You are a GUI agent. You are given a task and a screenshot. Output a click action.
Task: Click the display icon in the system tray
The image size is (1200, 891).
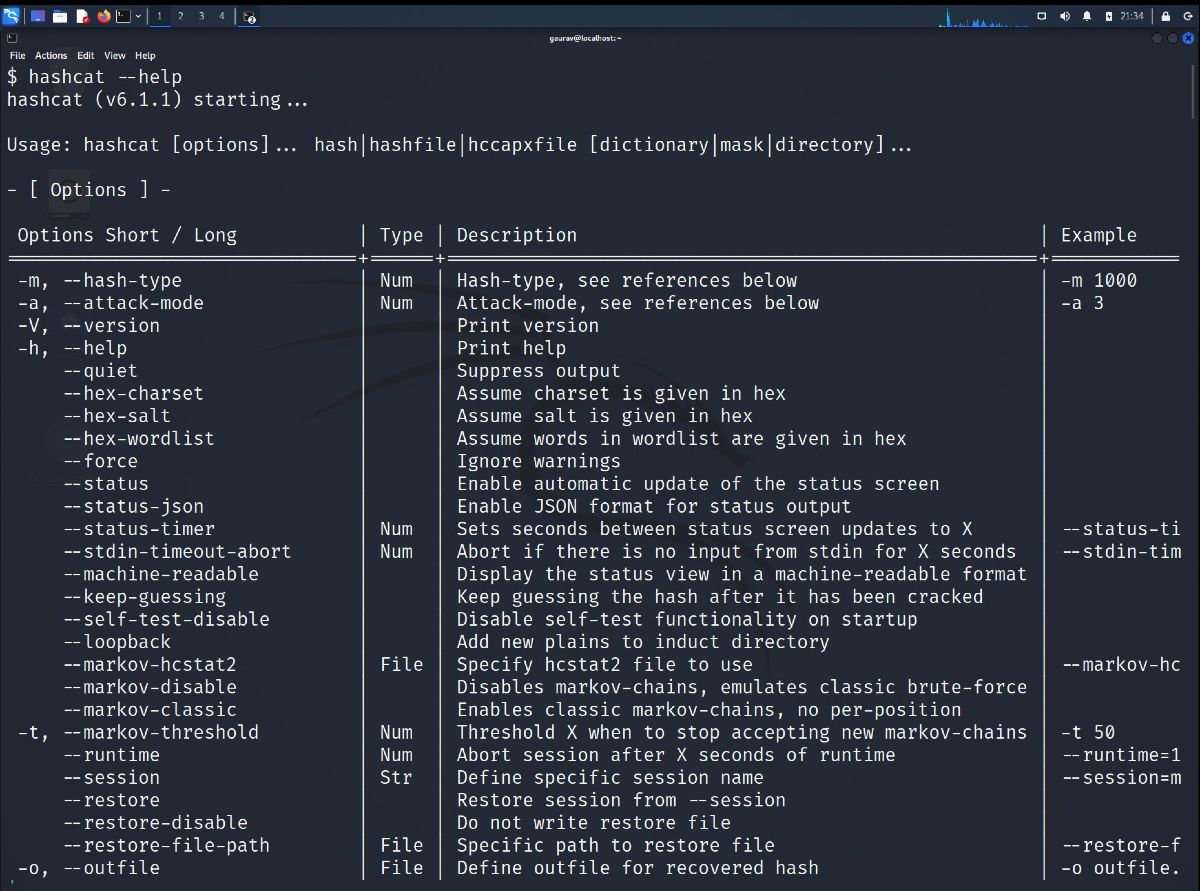(1042, 16)
